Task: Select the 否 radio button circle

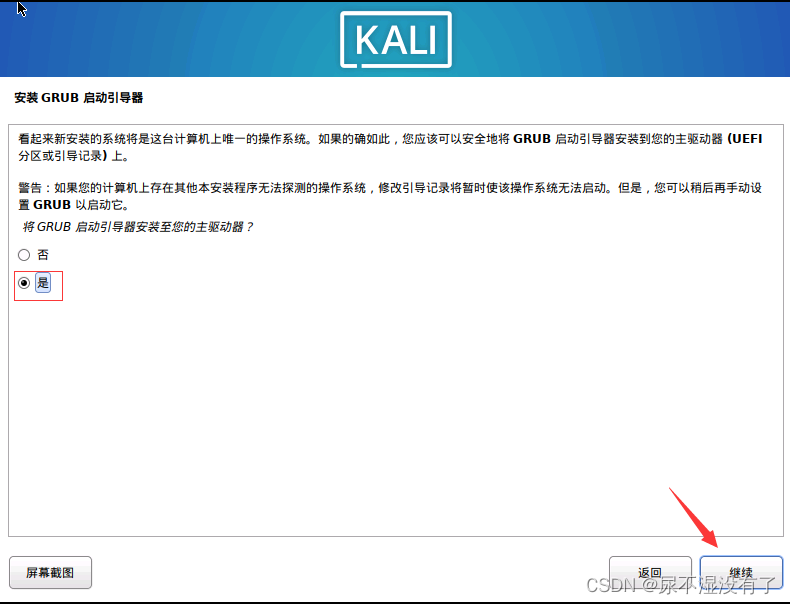Action: tap(24, 255)
